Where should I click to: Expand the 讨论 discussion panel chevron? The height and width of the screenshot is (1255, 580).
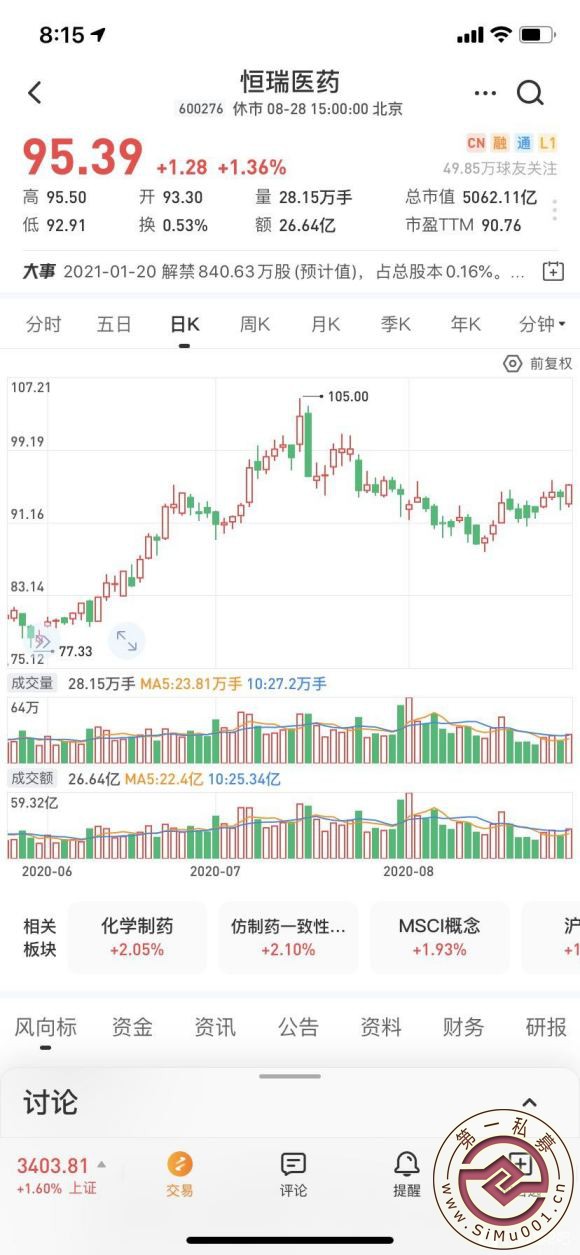(x=530, y=1103)
